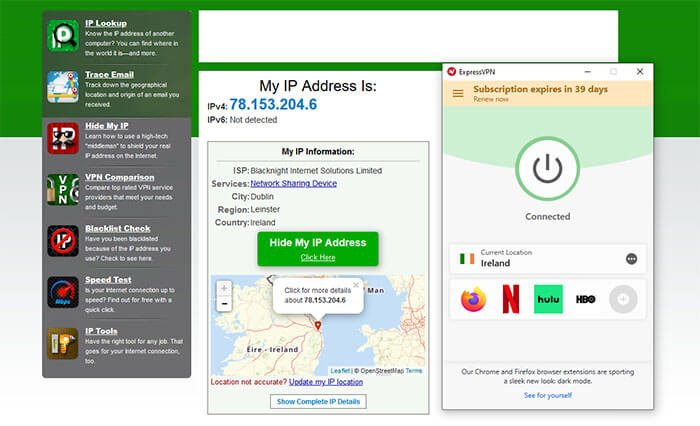Image resolution: width=700 pixels, height=426 pixels.
Task: Click the City value Dublin
Action: pos(262,196)
